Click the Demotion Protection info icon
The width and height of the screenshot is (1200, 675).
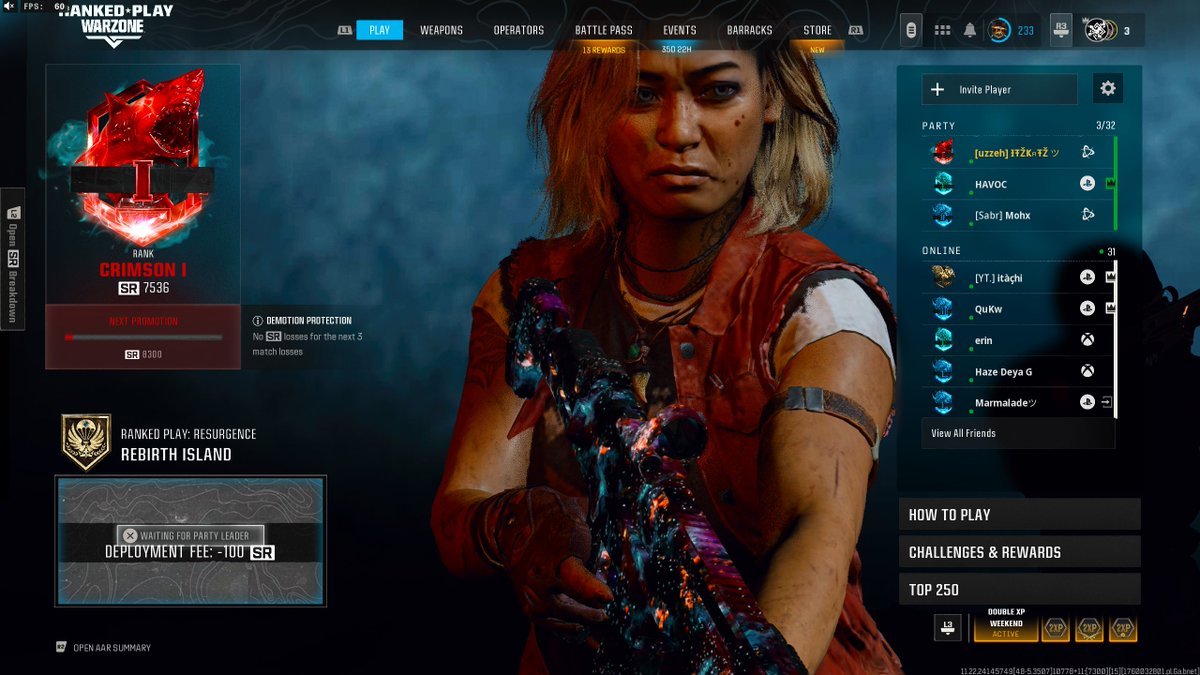click(258, 321)
